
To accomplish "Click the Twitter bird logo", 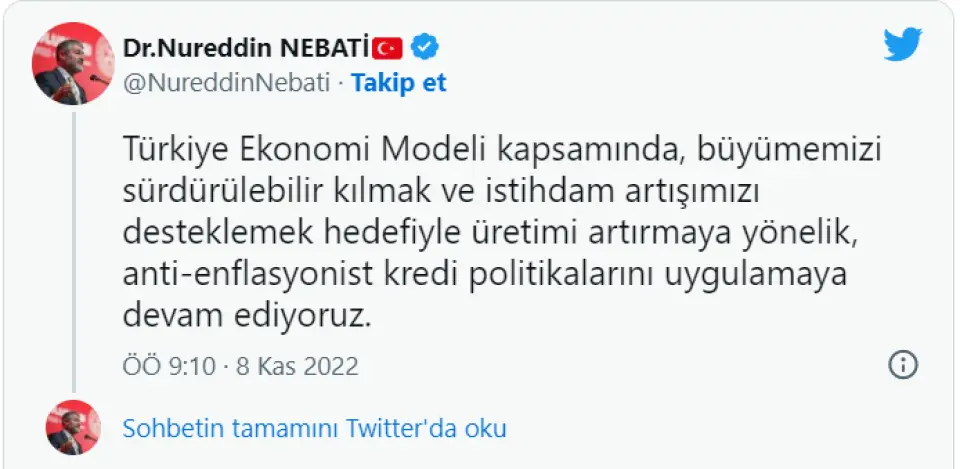I will [903, 45].
